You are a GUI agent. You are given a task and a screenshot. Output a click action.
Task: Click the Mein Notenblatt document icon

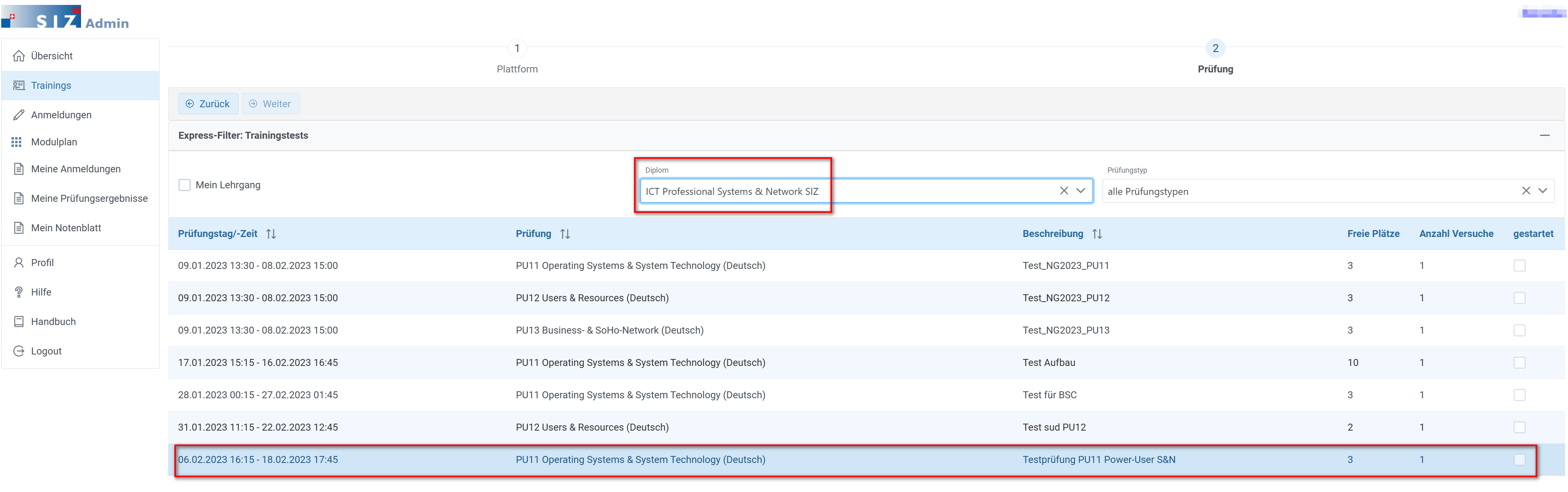[19, 228]
